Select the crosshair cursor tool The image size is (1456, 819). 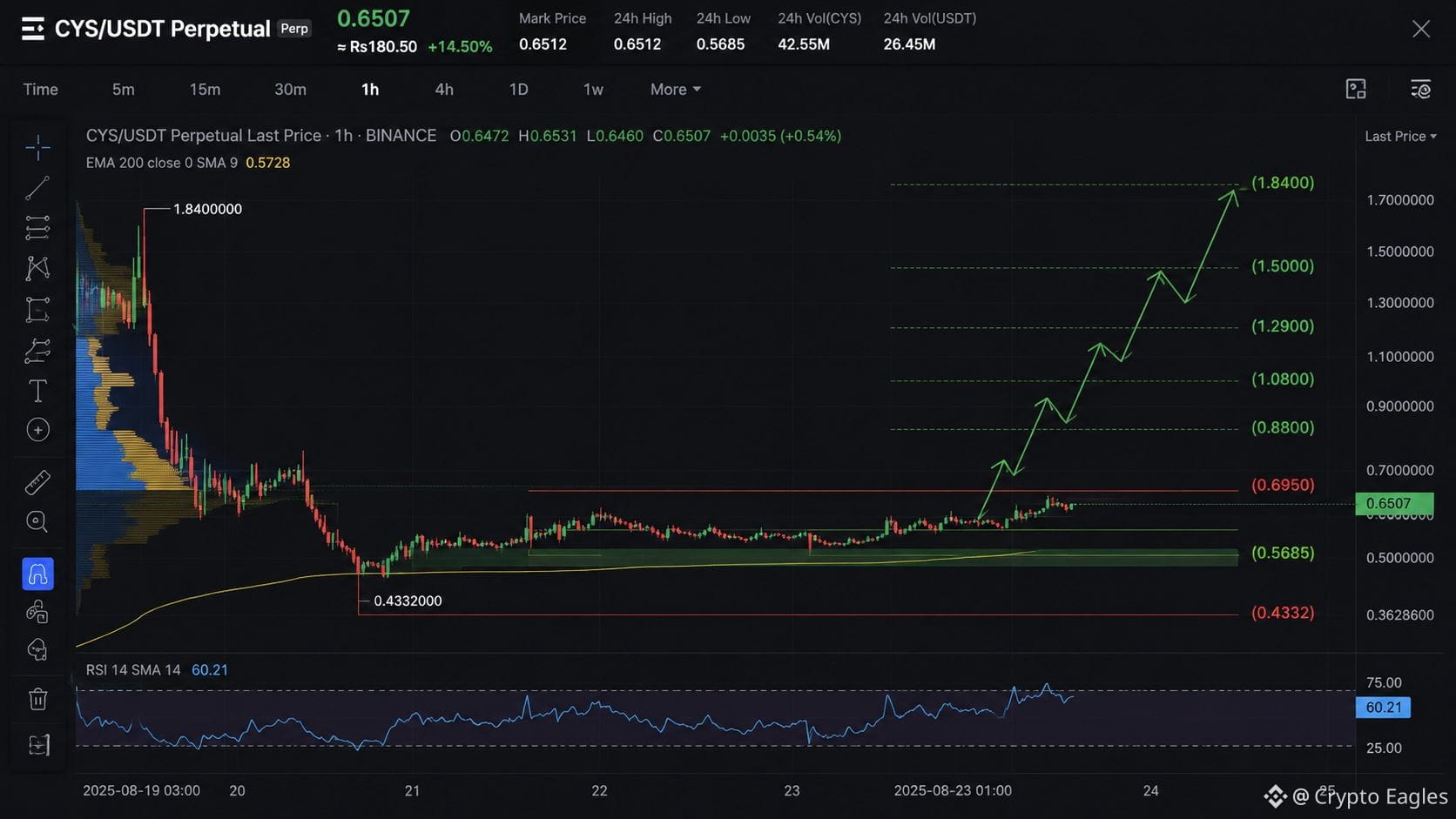click(37, 148)
